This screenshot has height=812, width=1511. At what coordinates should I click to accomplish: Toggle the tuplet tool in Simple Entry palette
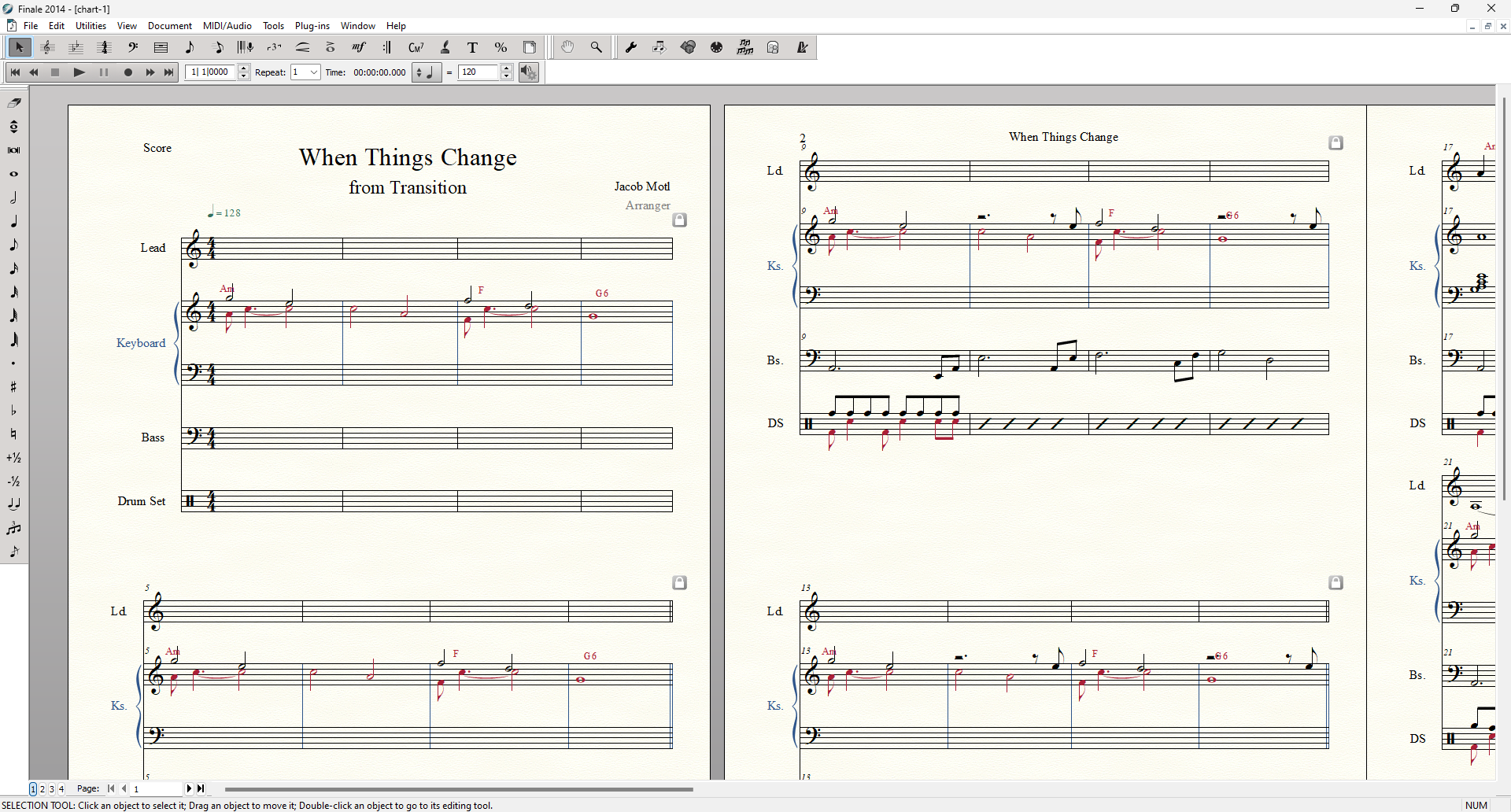pyautogui.click(x=14, y=528)
